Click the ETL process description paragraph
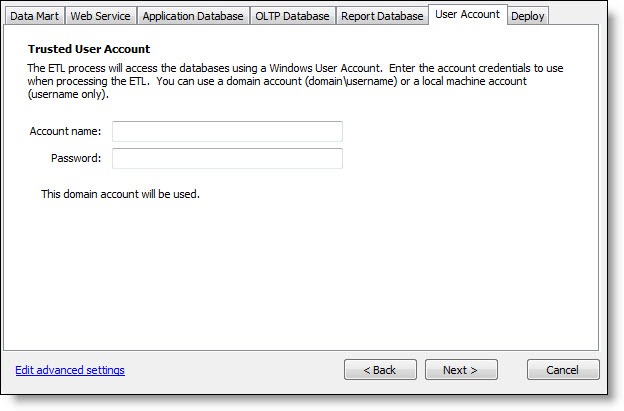 click(x=300, y=80)
